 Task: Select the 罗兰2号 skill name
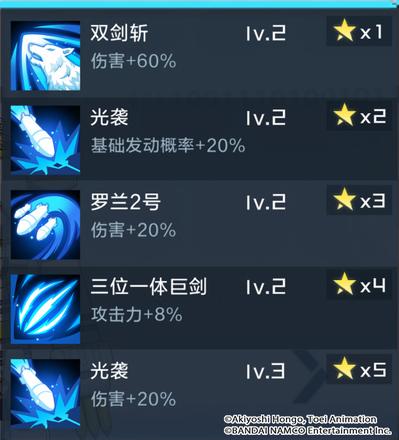click(126, 202)
